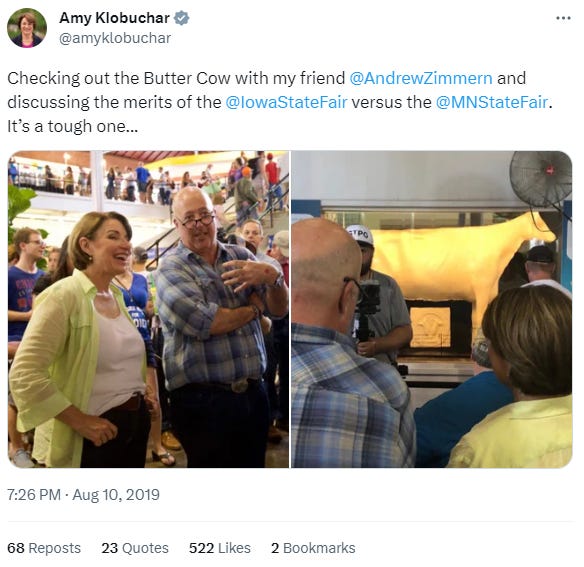Open the left photo of two people talking
The width and height of the screenshot is (584, 567).
[148, 309]
